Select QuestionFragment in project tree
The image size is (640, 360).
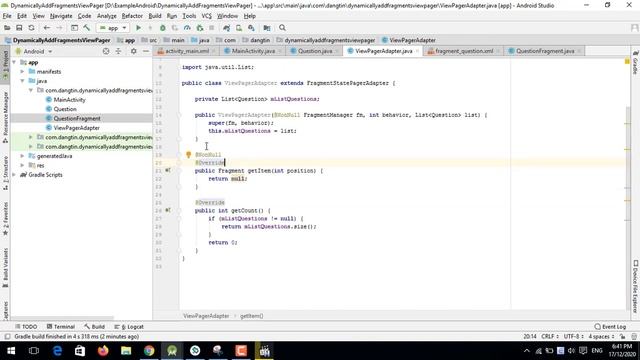coord(77,118)
